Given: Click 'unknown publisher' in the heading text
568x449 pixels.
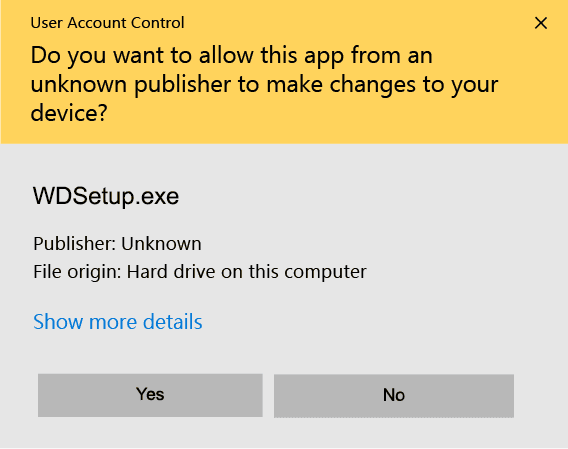Looking at the screenshot, I should [130, 85].
